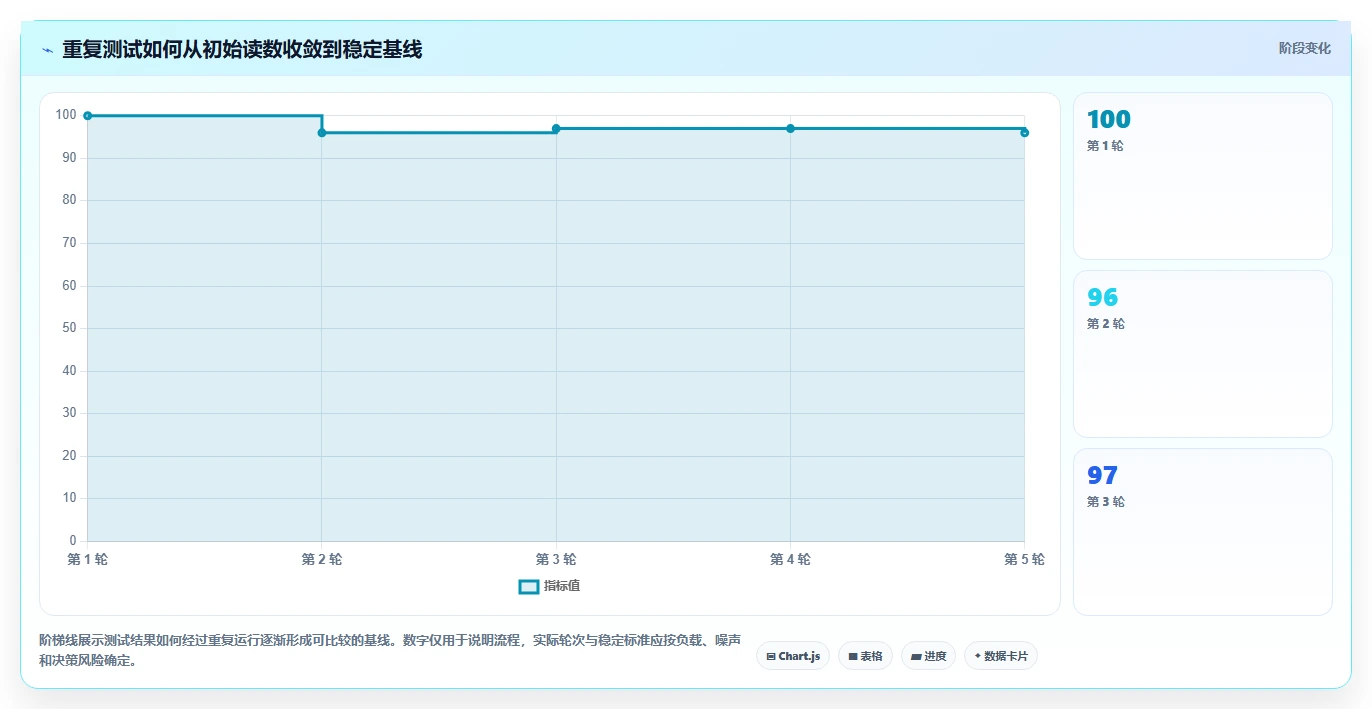Open the card showing 100
The height and width of the screenshot is (709, 1372).
point(1203,176)
